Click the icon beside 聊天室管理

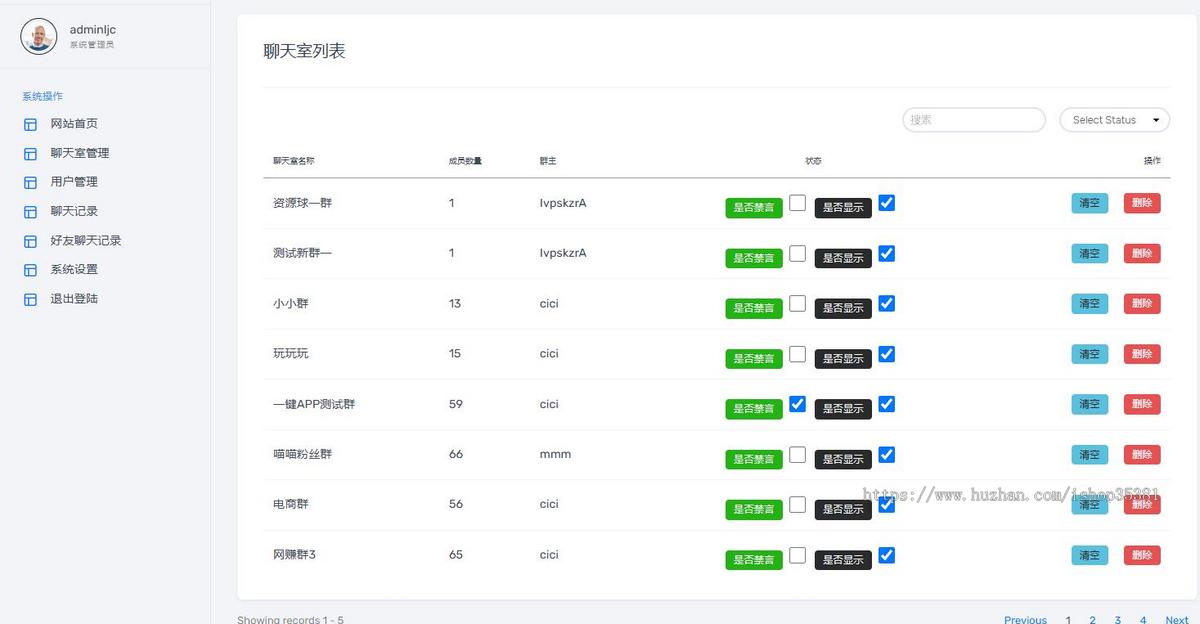30,154
